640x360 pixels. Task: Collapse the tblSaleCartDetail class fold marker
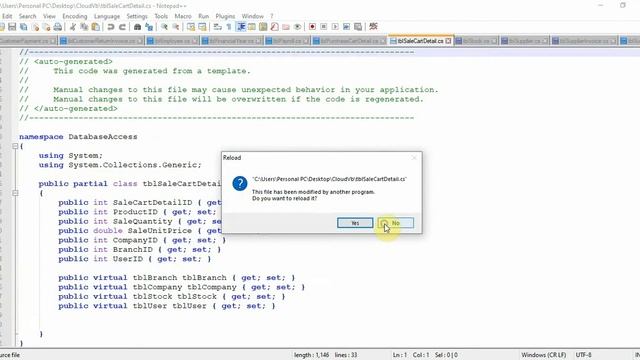tap(15, 193)
